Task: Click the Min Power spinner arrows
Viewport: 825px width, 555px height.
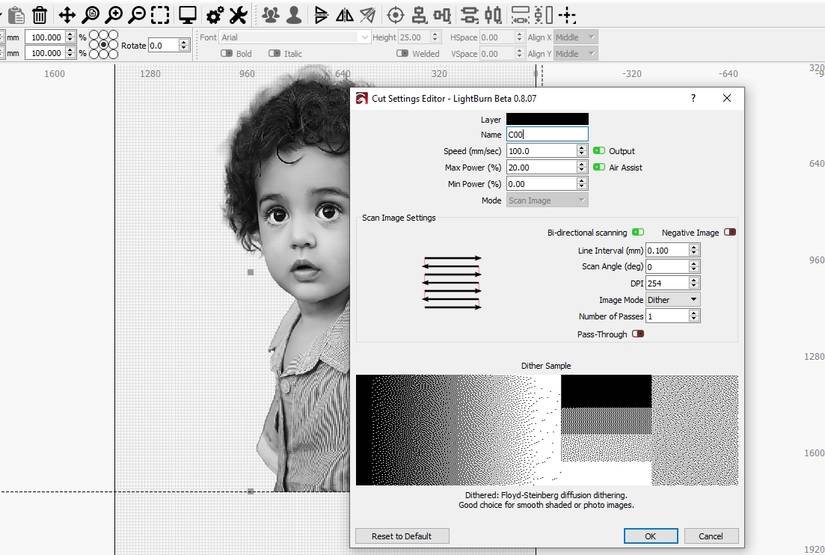Action: (x=581, y=184)
